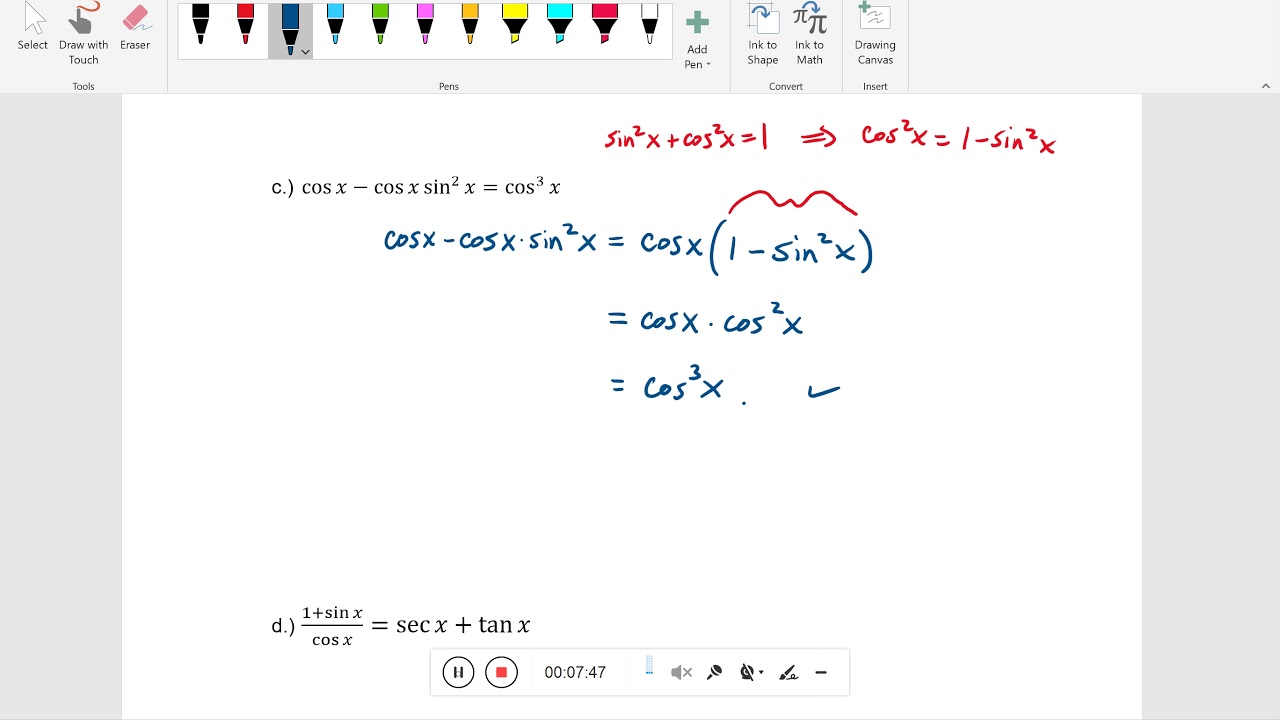Choose the Select tool

32,27
